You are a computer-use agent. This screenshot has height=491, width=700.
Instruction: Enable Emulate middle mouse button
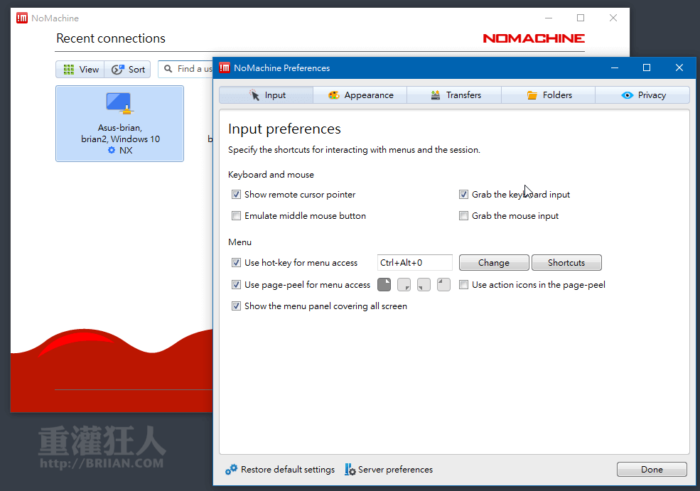[x=236, y=216]
